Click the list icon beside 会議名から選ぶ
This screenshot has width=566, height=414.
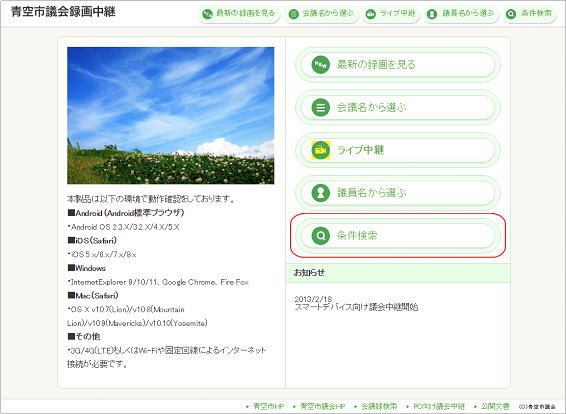click(321, 108)
